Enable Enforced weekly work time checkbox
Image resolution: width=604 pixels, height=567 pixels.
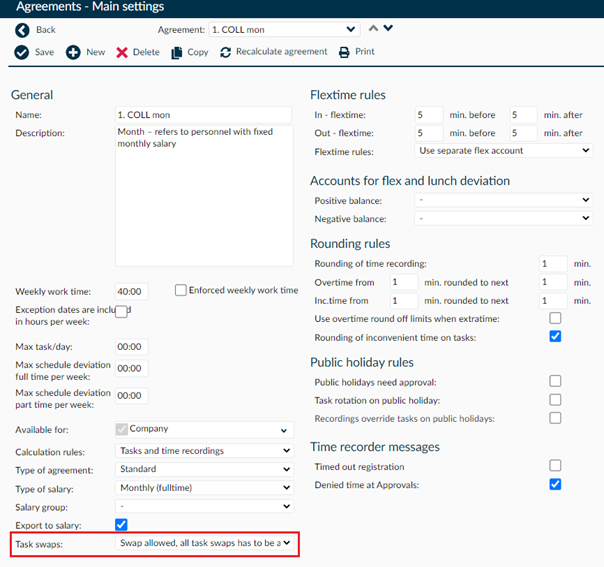(181, 291)
